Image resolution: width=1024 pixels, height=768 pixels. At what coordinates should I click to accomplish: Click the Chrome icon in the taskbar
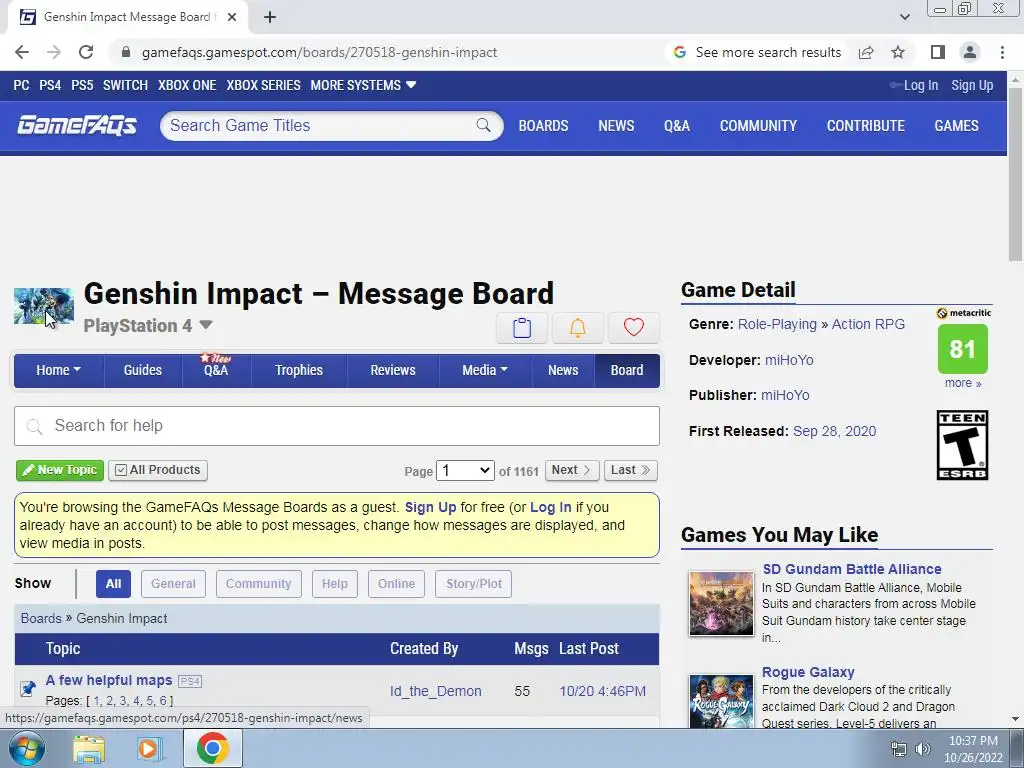click(212, 748)
